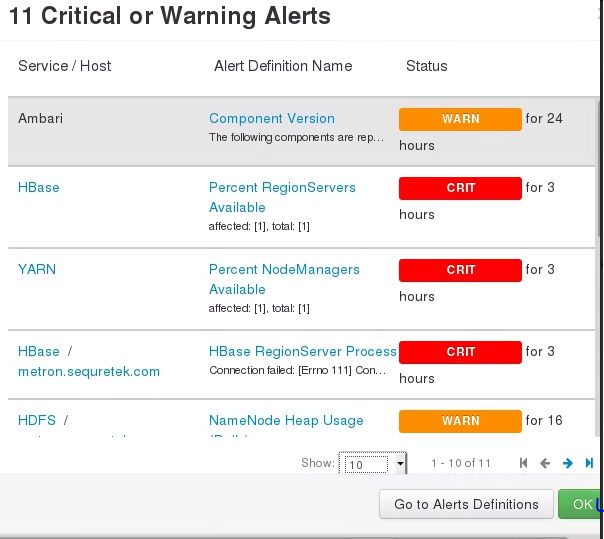Click CRIT badge for Percent RegionServers Available
This screenshot has width=604, height=539.
tap(460, 188)
